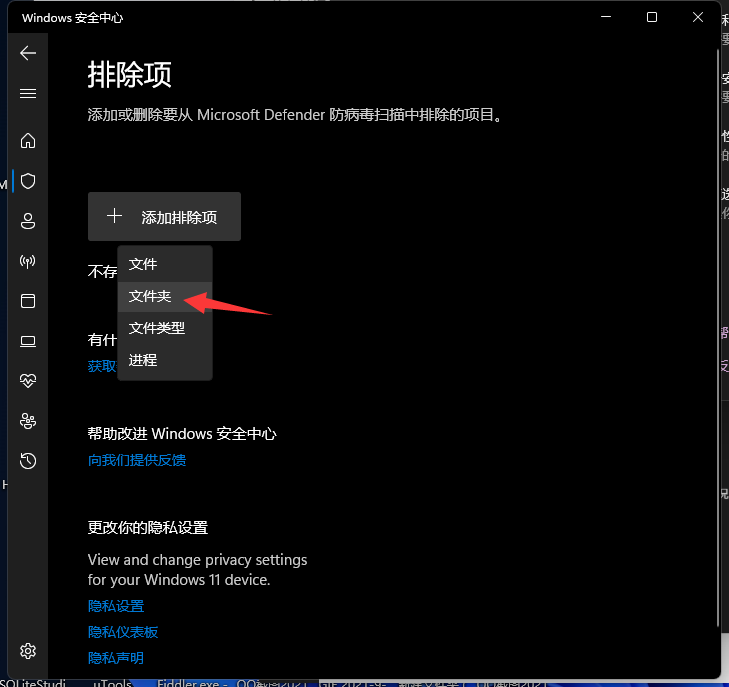Open Virus & threat protection shield icon
The width and height of the screenshot is (729, 687).
click(28, 181)
